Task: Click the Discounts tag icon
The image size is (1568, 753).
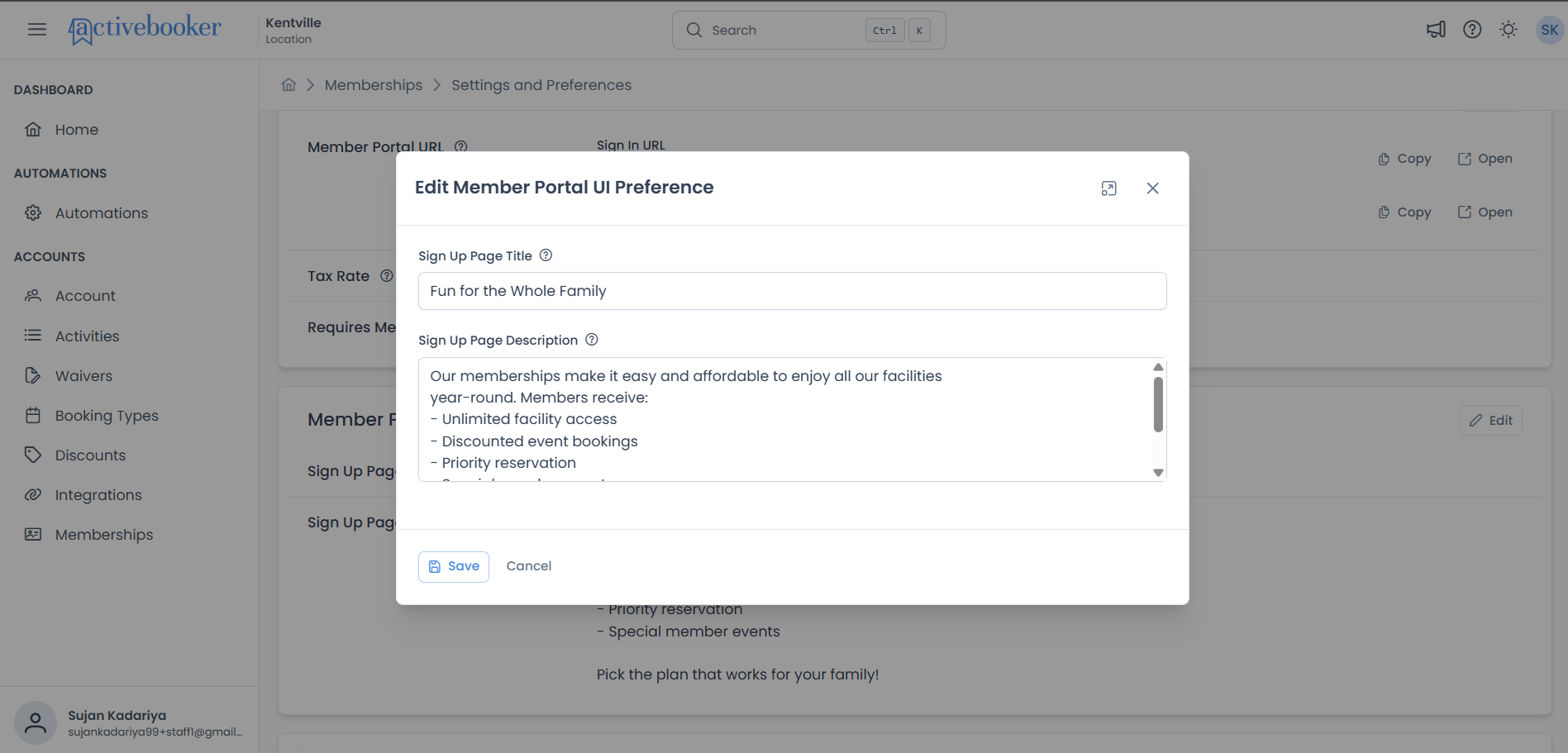Action: pyautogui.click(x=33, y=455)
